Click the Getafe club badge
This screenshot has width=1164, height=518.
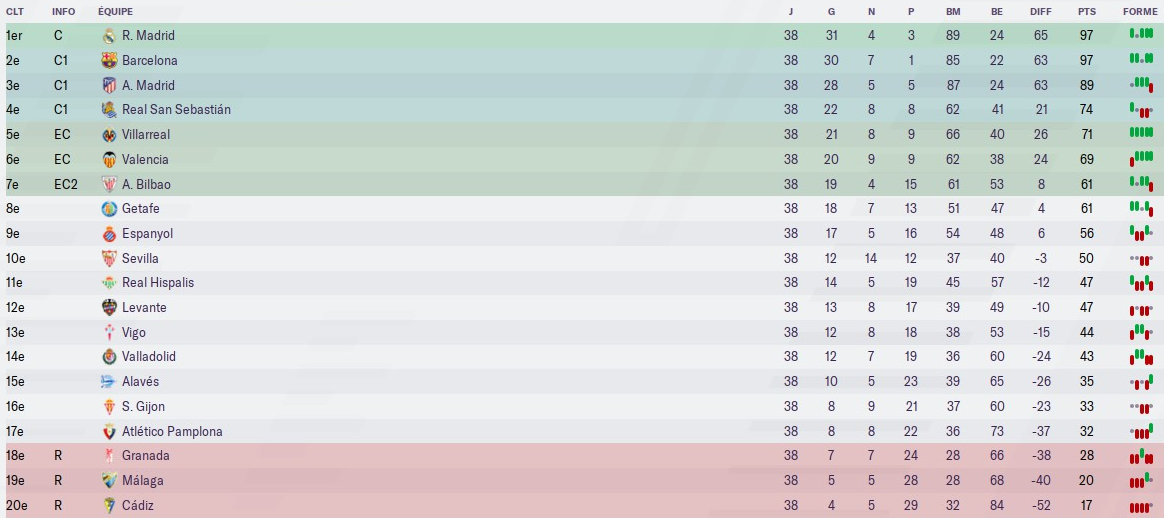coord(110,208)
